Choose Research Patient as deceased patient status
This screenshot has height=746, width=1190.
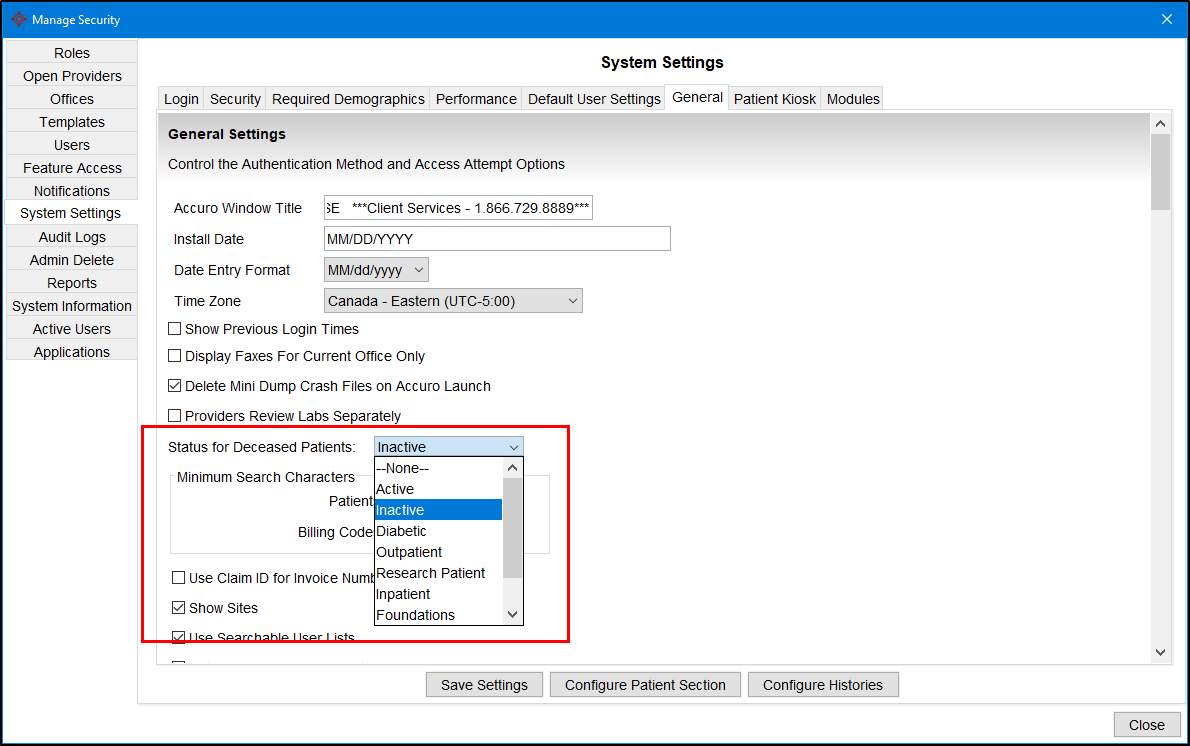pyautogui.click(x=431, y=572)
